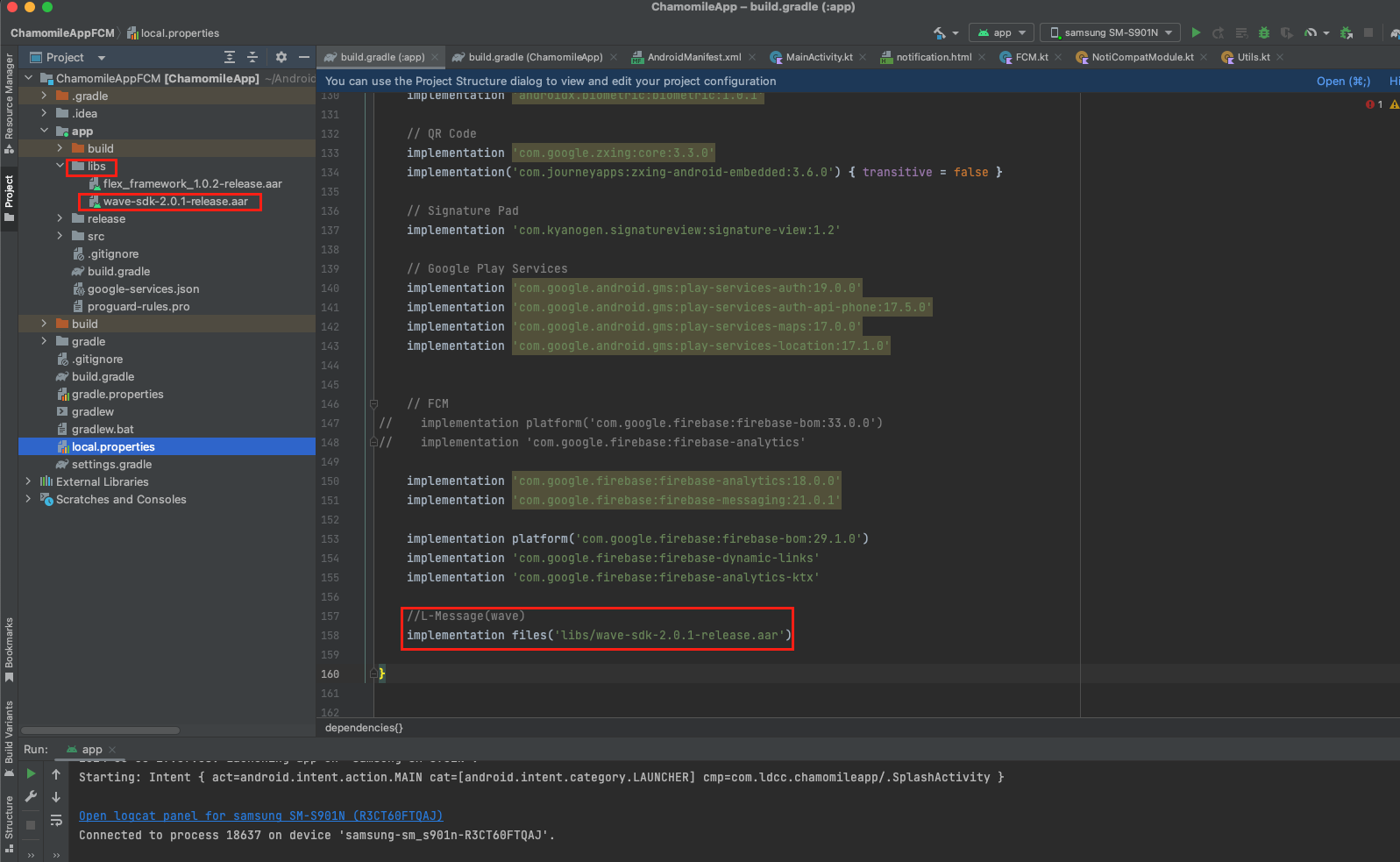This screenshot has width=1400, height=862.
Task: Expand Scratches and Consoles node
Action: coord(29,499)
